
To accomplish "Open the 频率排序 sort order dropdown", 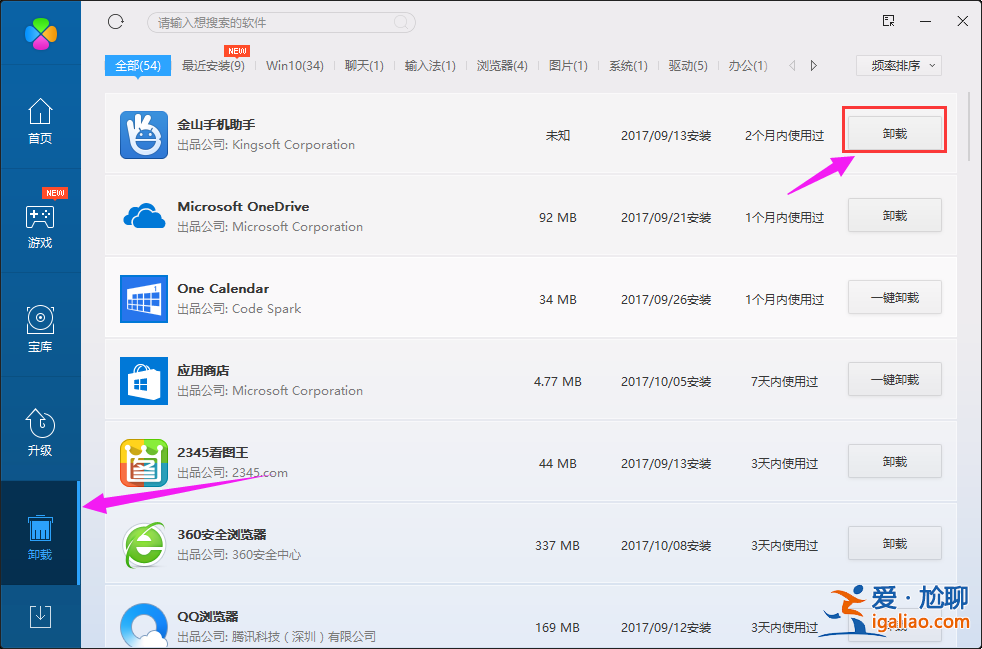I will click(x=898, y=64).
